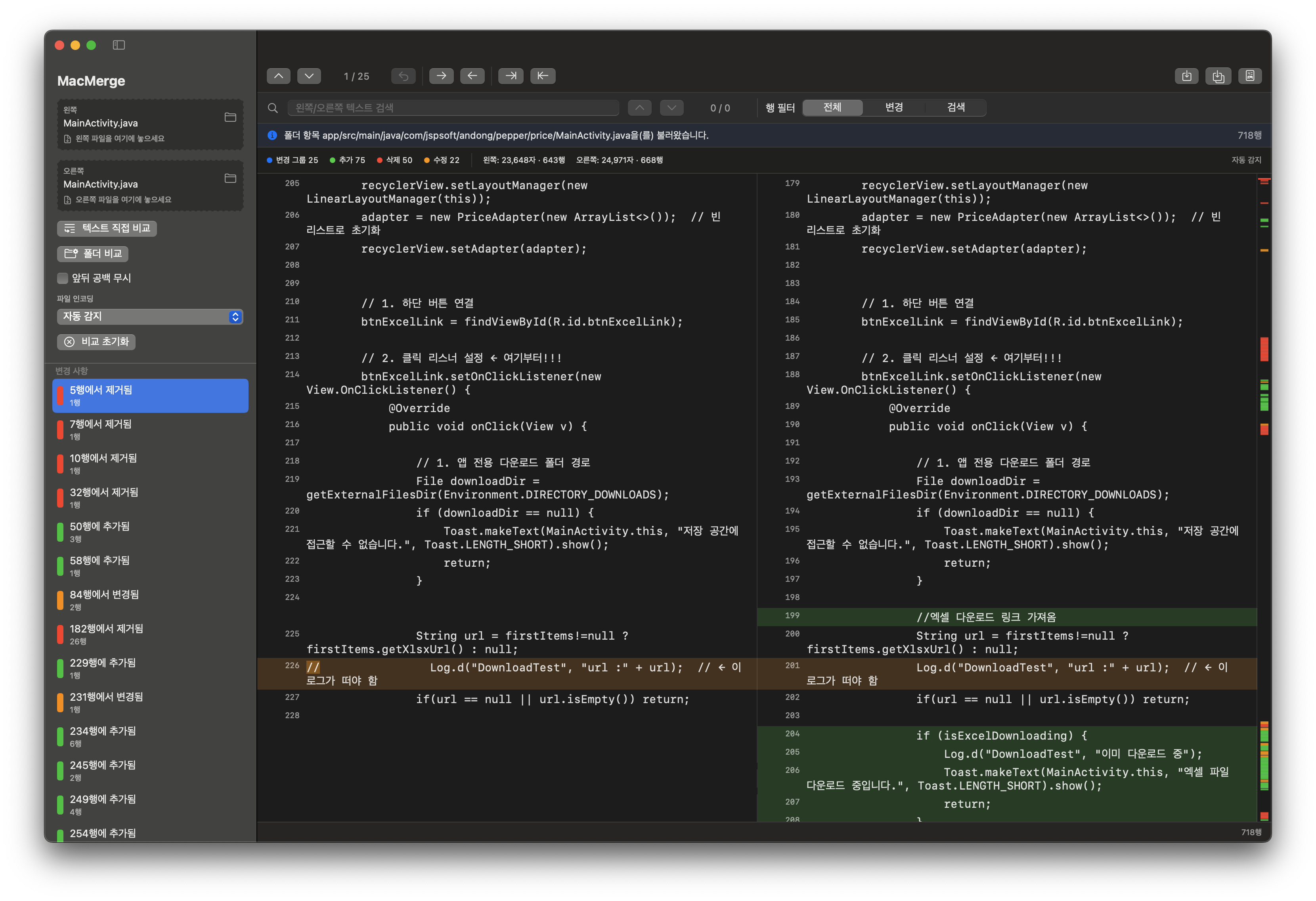This screenshot has height=901, width=1316.
Task: Select the 5행에서 제거됨 change entry
Action: coord(150,395)
